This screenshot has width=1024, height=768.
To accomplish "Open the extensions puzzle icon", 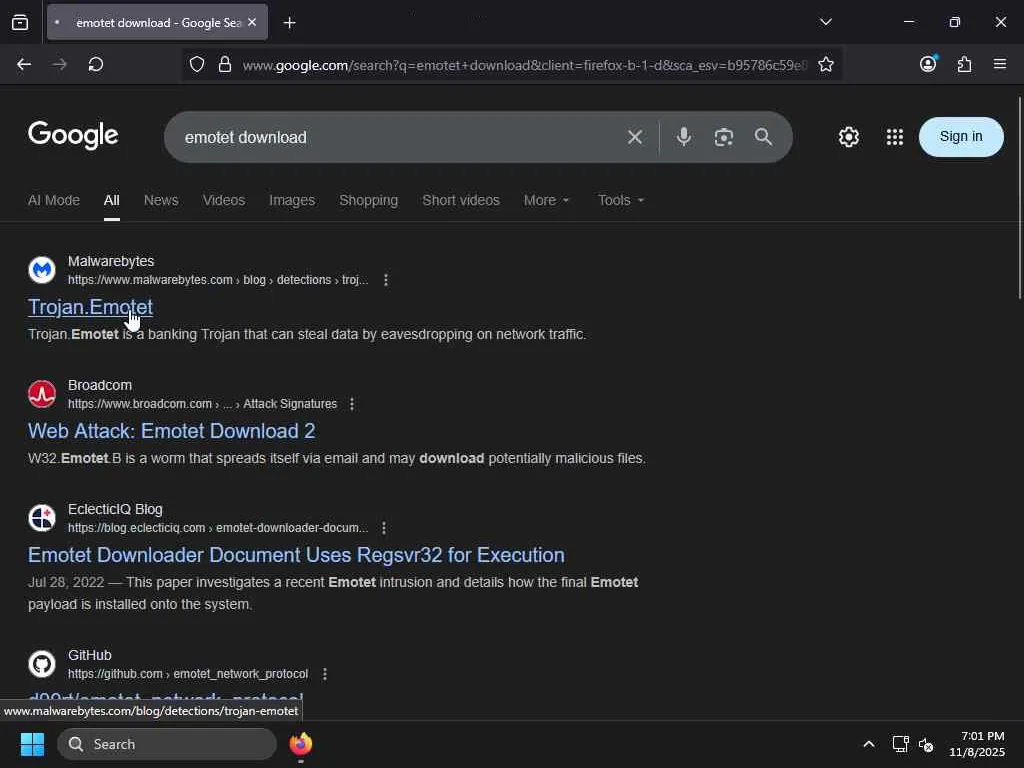I will [x=964, y=64].
